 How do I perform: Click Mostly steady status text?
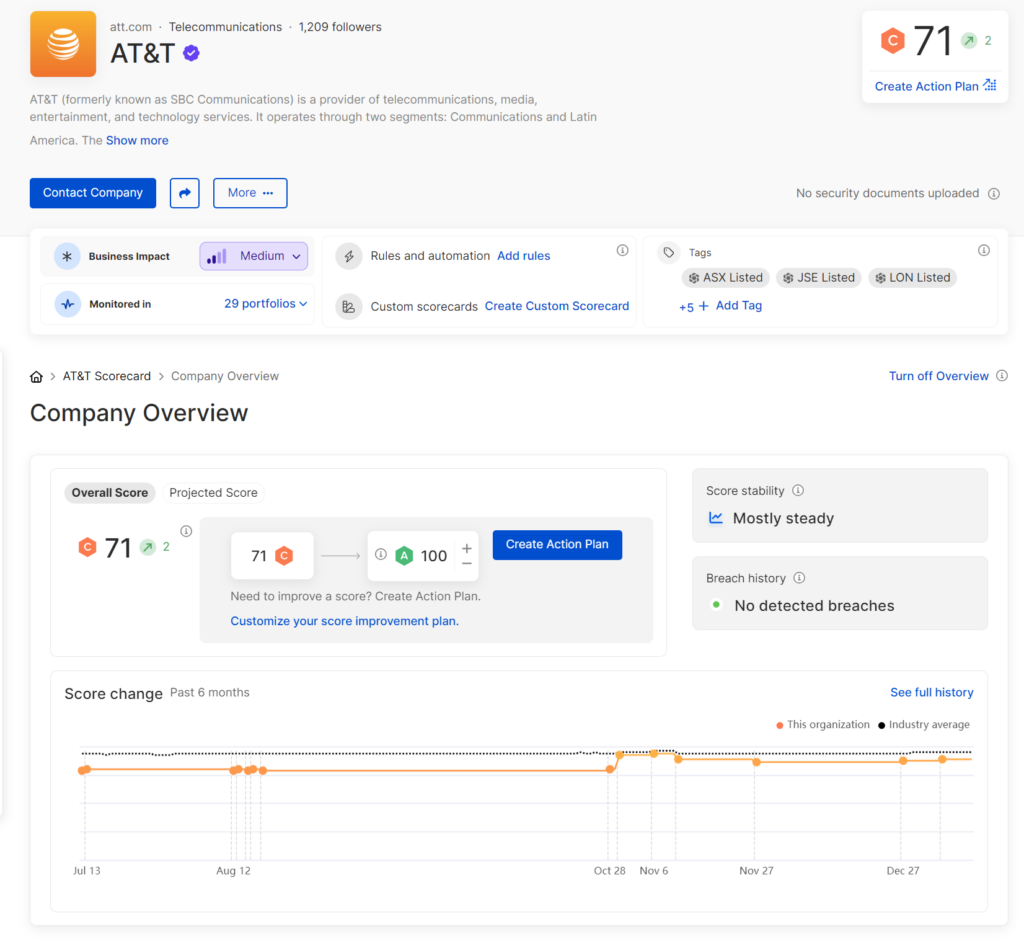783,519
